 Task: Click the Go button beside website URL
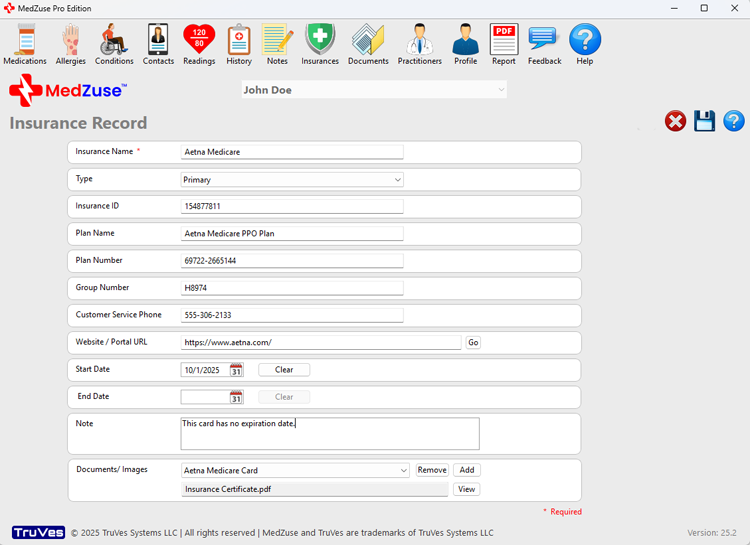click(473, 342)
